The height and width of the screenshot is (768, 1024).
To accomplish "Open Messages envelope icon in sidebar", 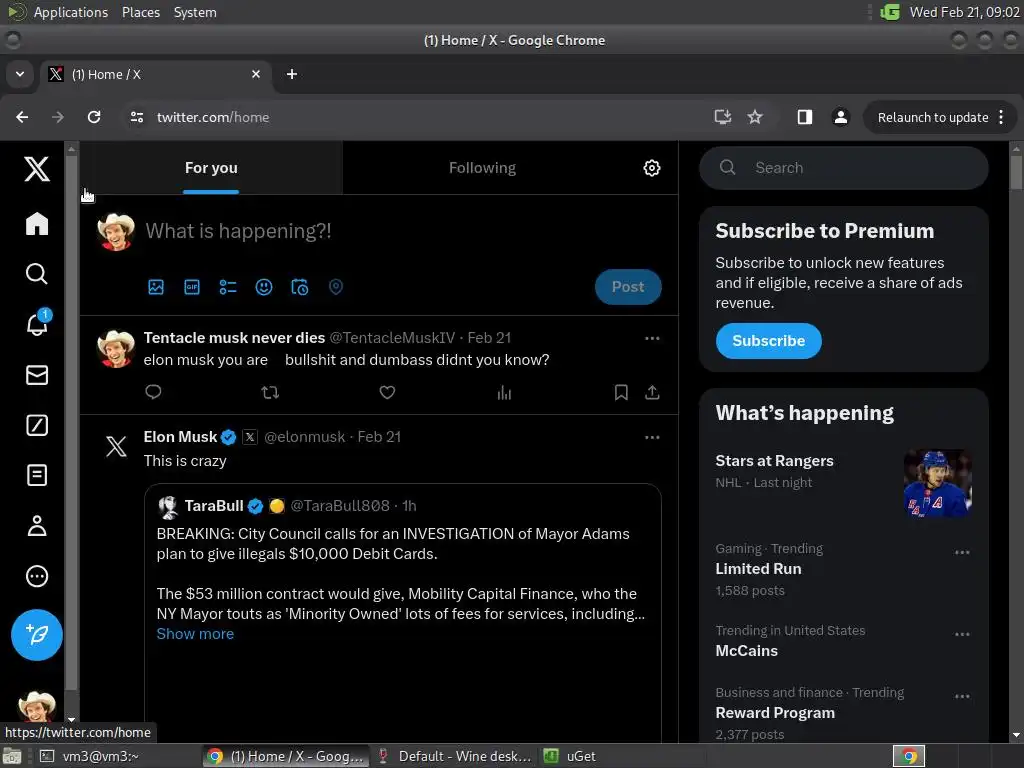I will tap(37, 375).
